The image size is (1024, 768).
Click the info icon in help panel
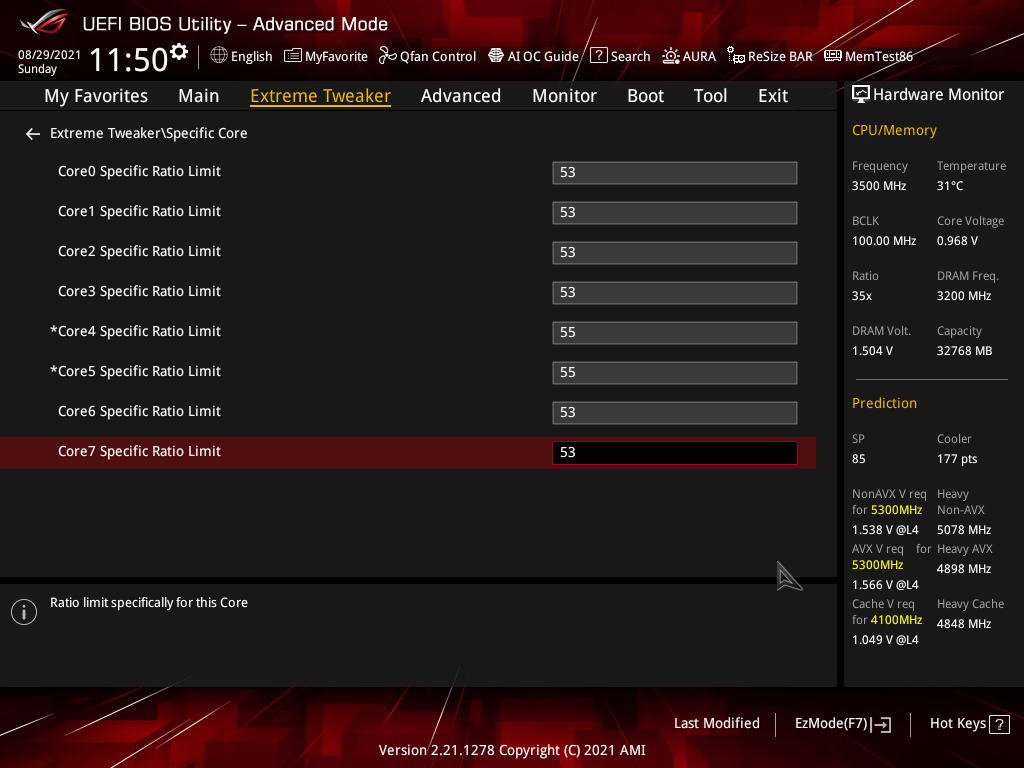[24, 612]
